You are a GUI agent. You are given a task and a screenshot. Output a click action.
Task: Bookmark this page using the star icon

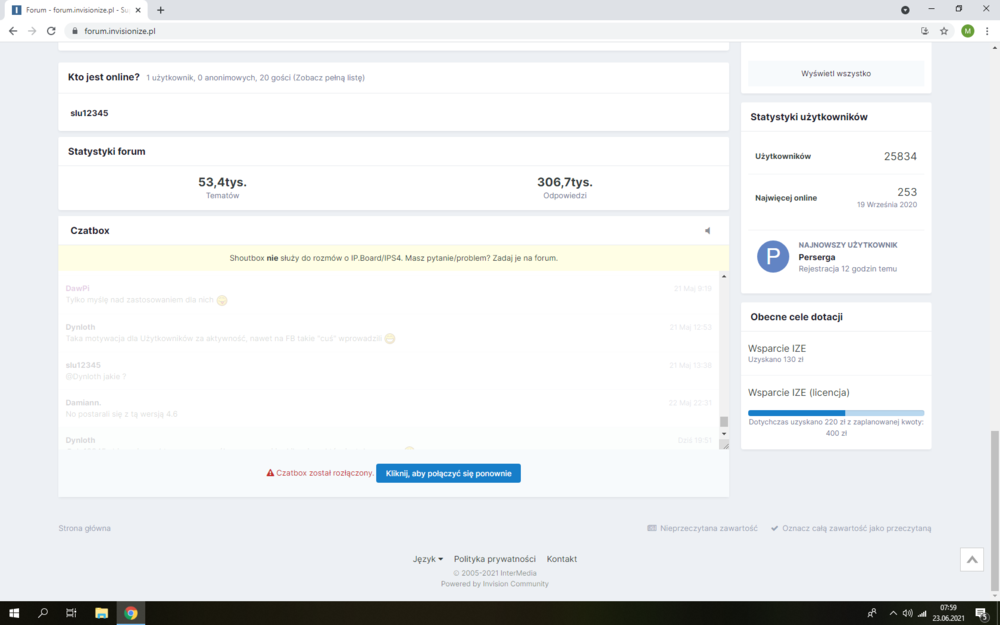[944, 31]
